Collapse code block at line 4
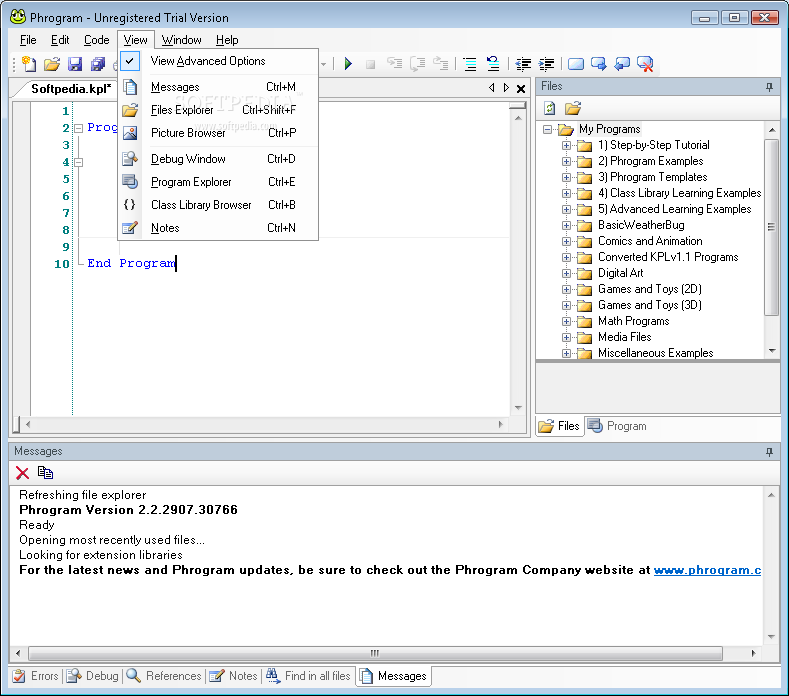 78,162
